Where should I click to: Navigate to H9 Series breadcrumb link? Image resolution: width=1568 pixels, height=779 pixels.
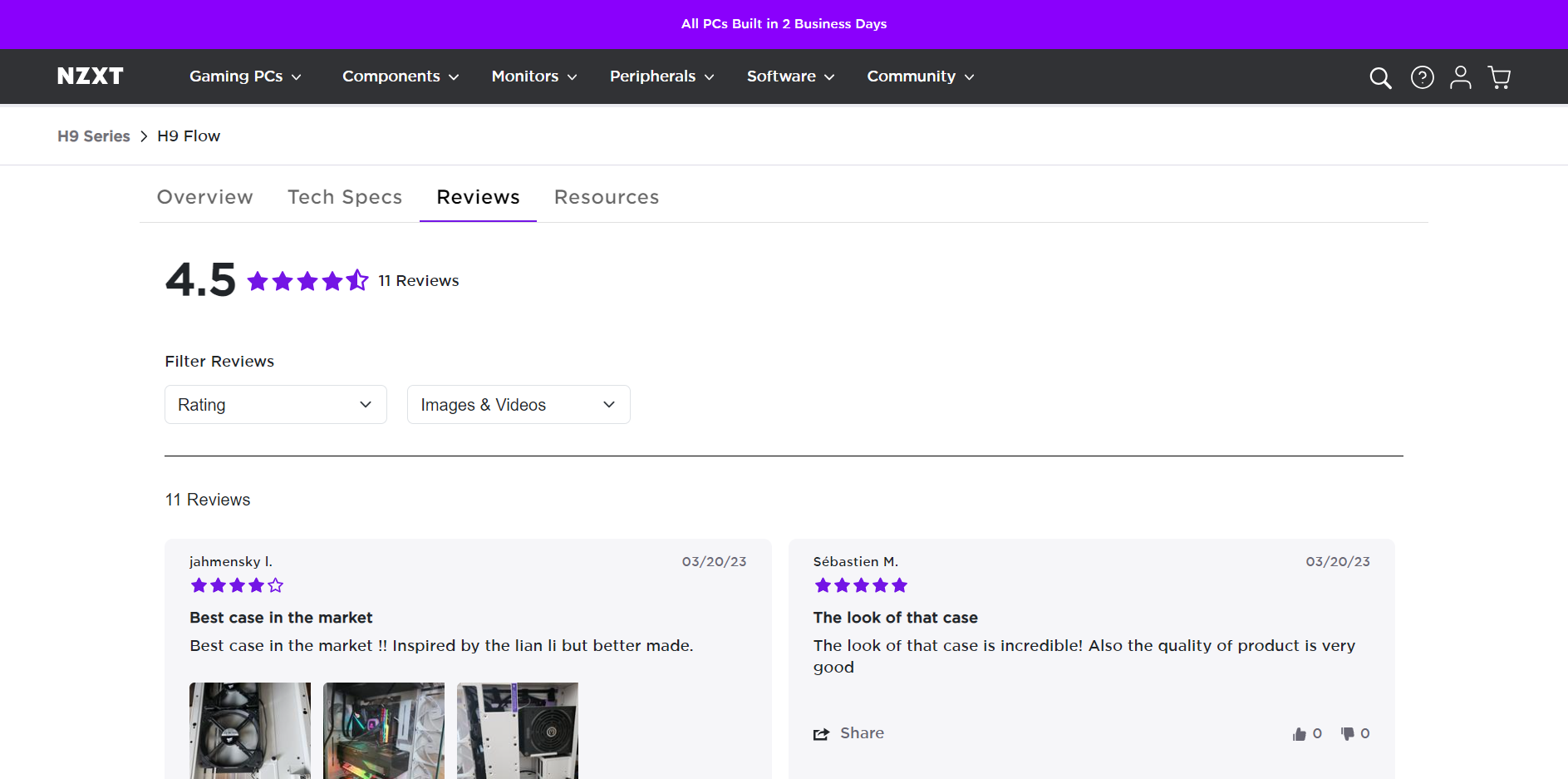coord(94,136)
